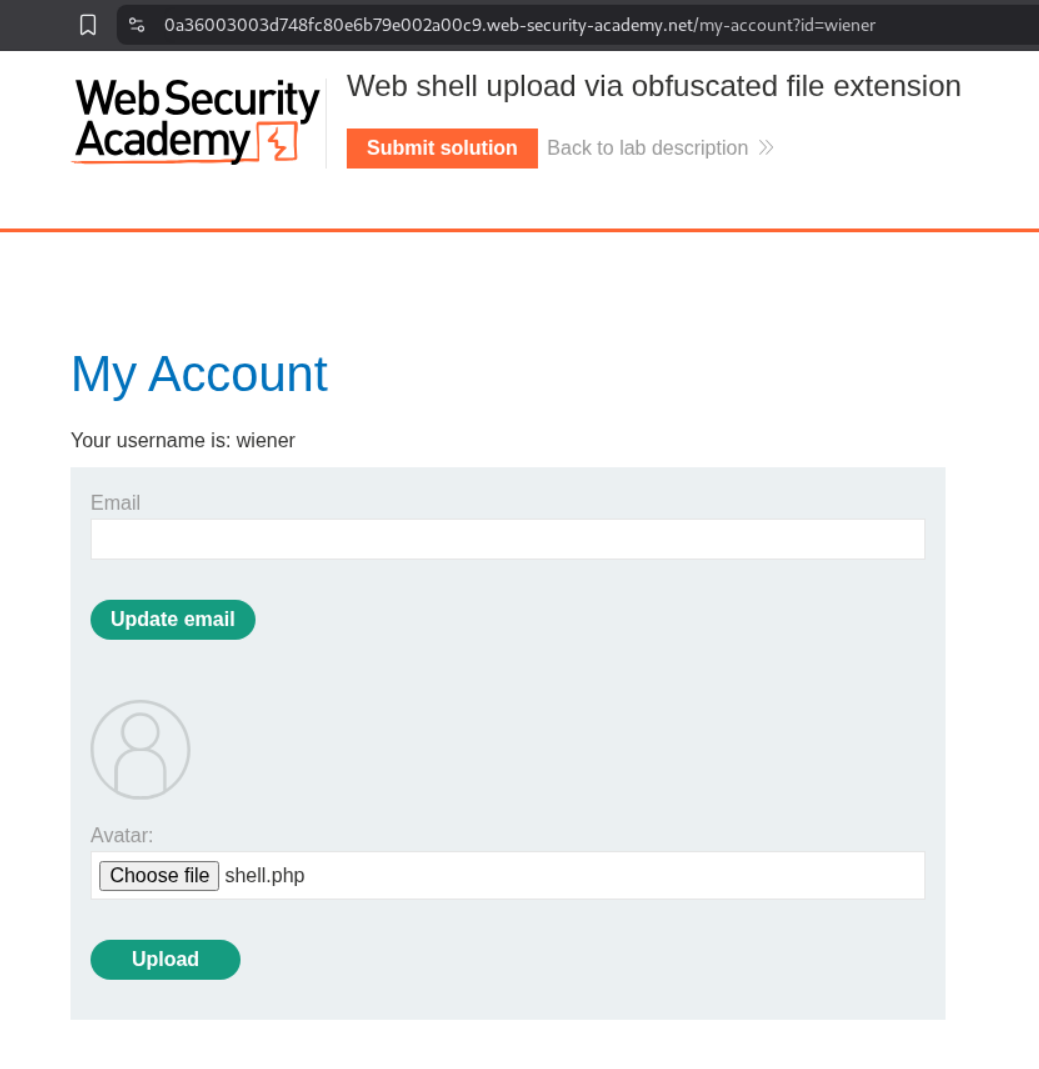The height and width of the screenshot is (1069, 1039).
Task: Click the selected shell.php filename text
Action: pyautogui.click(x=265, y=876)
